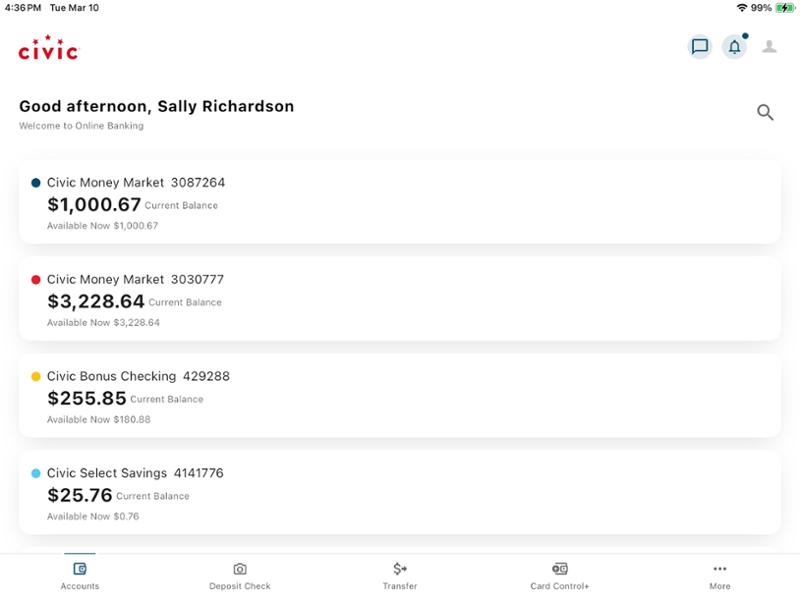Open Civic Select Savings 4141776 account
This screenshot has height=600, width=800.
pos(399,493)
